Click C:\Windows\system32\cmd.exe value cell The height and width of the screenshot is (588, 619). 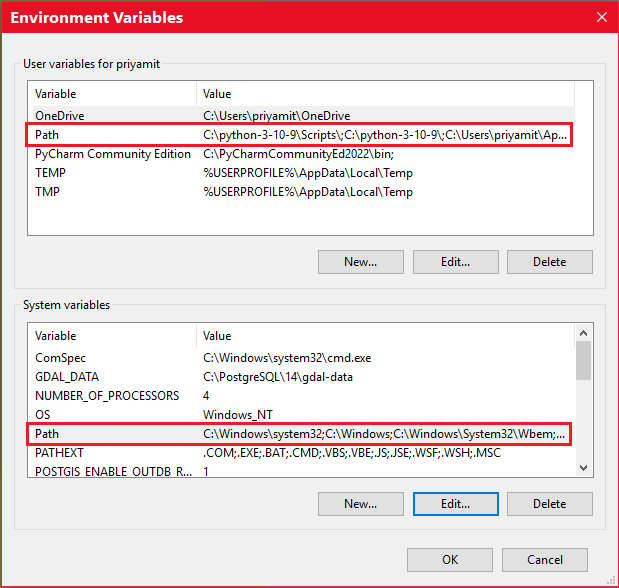(287, 358)
